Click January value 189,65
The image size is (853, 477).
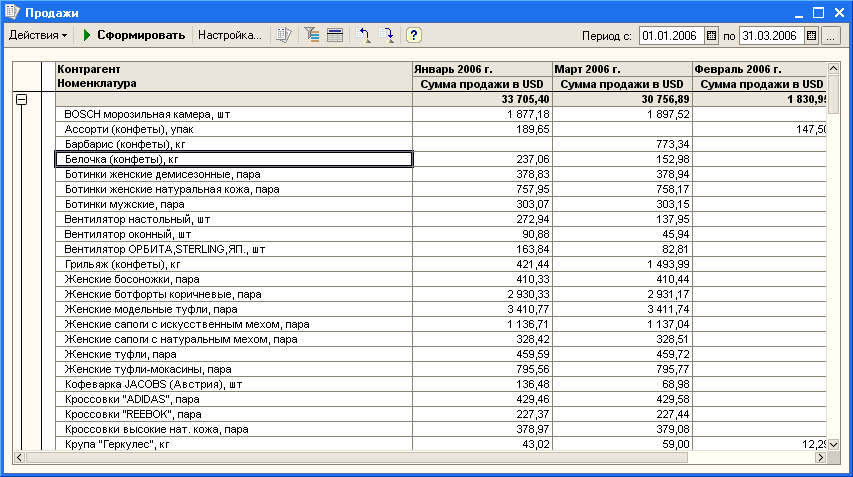click(x=482, y=129)
